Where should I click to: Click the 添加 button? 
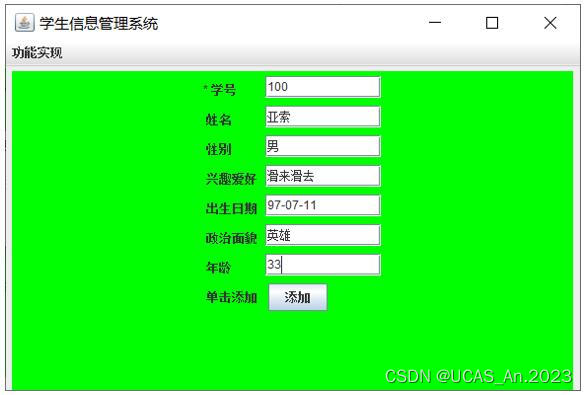coord(298,297)
